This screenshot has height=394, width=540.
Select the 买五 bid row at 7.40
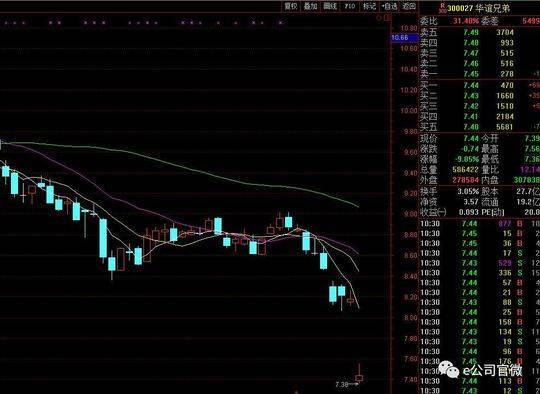(x=480, y=127)
